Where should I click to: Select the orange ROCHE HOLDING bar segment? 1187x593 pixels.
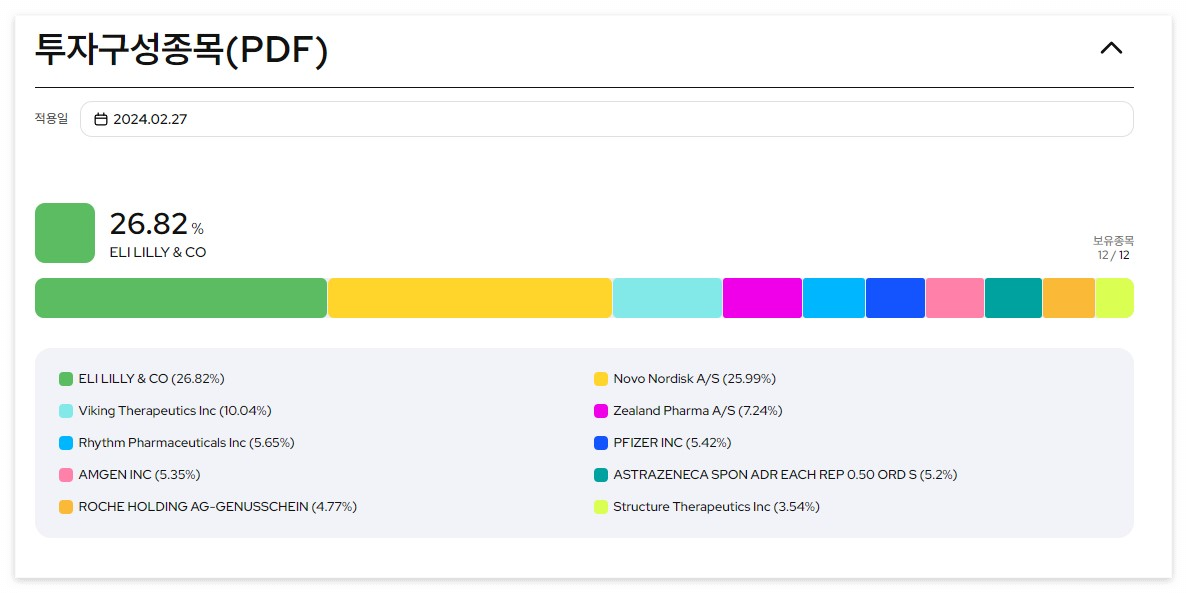click(1069, 298)
